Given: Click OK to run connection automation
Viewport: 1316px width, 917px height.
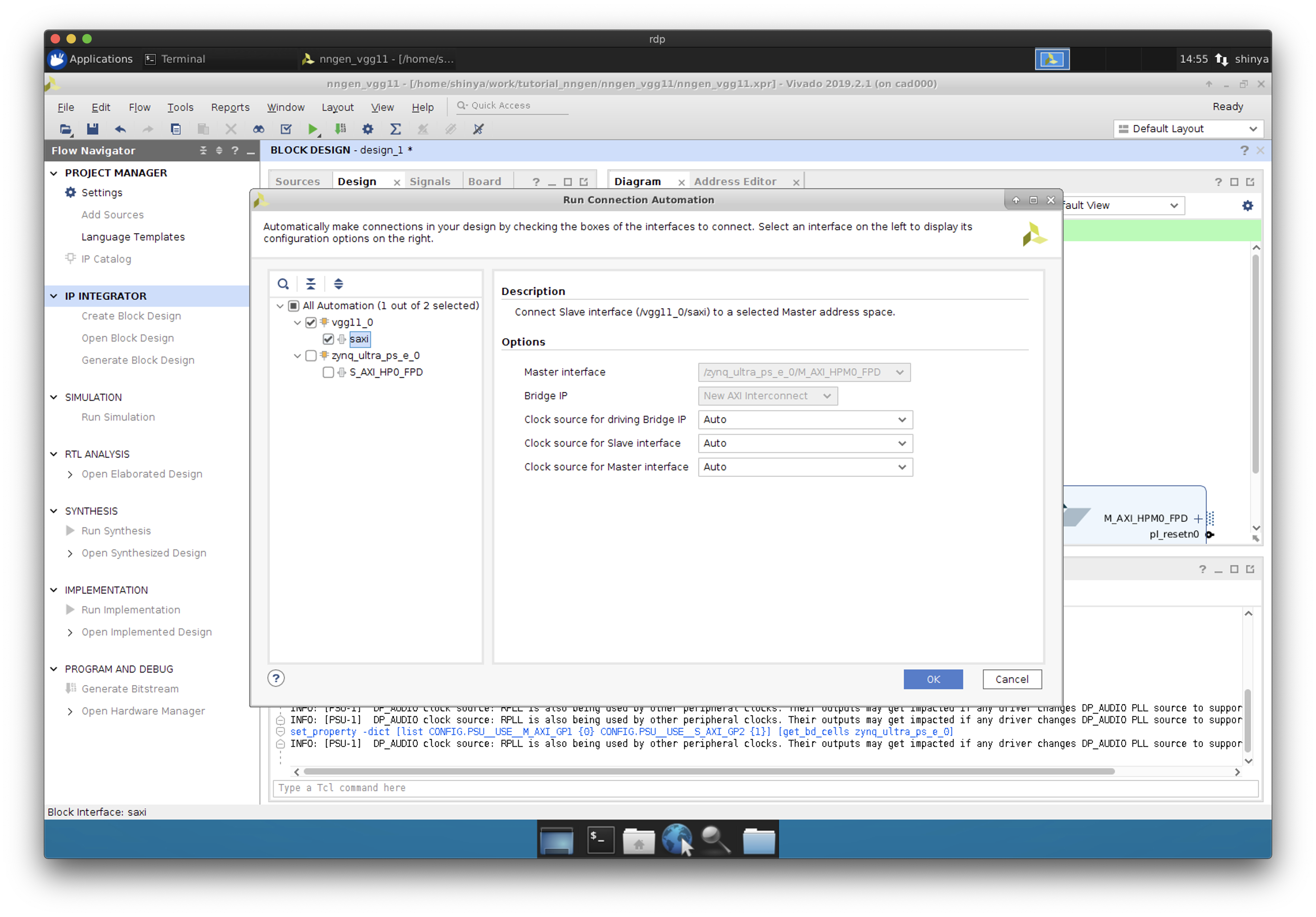Looking at the screenshot, I should point(932,679).
